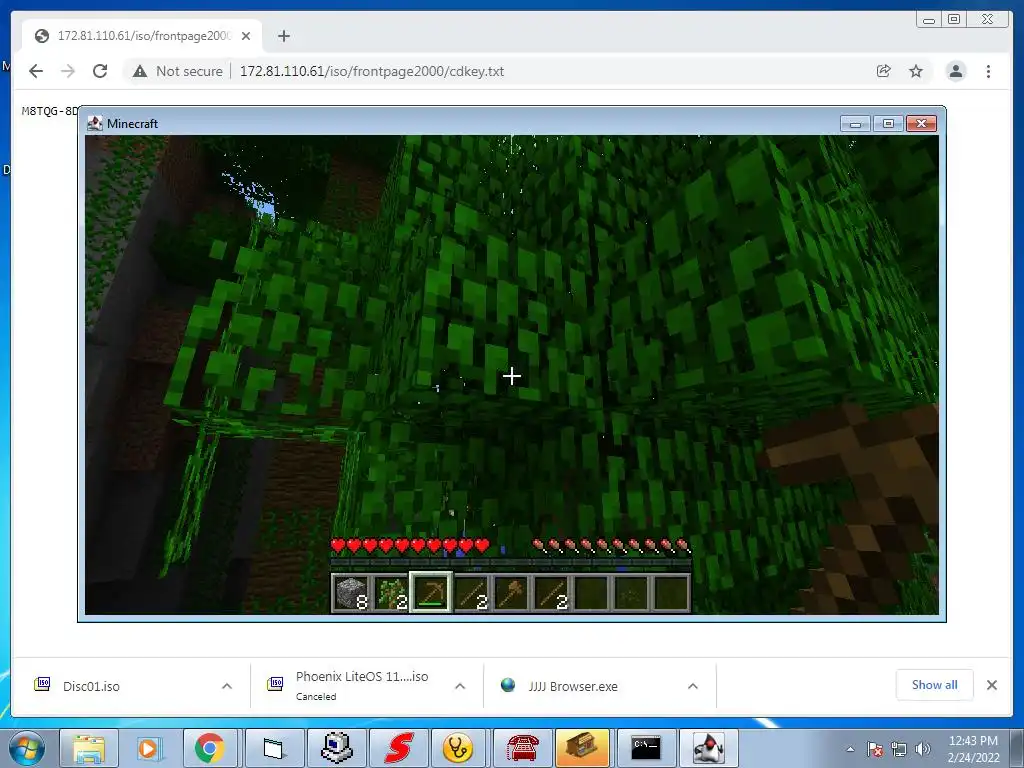Show all downloads
1024x768 pixels.
coord(935,685)
